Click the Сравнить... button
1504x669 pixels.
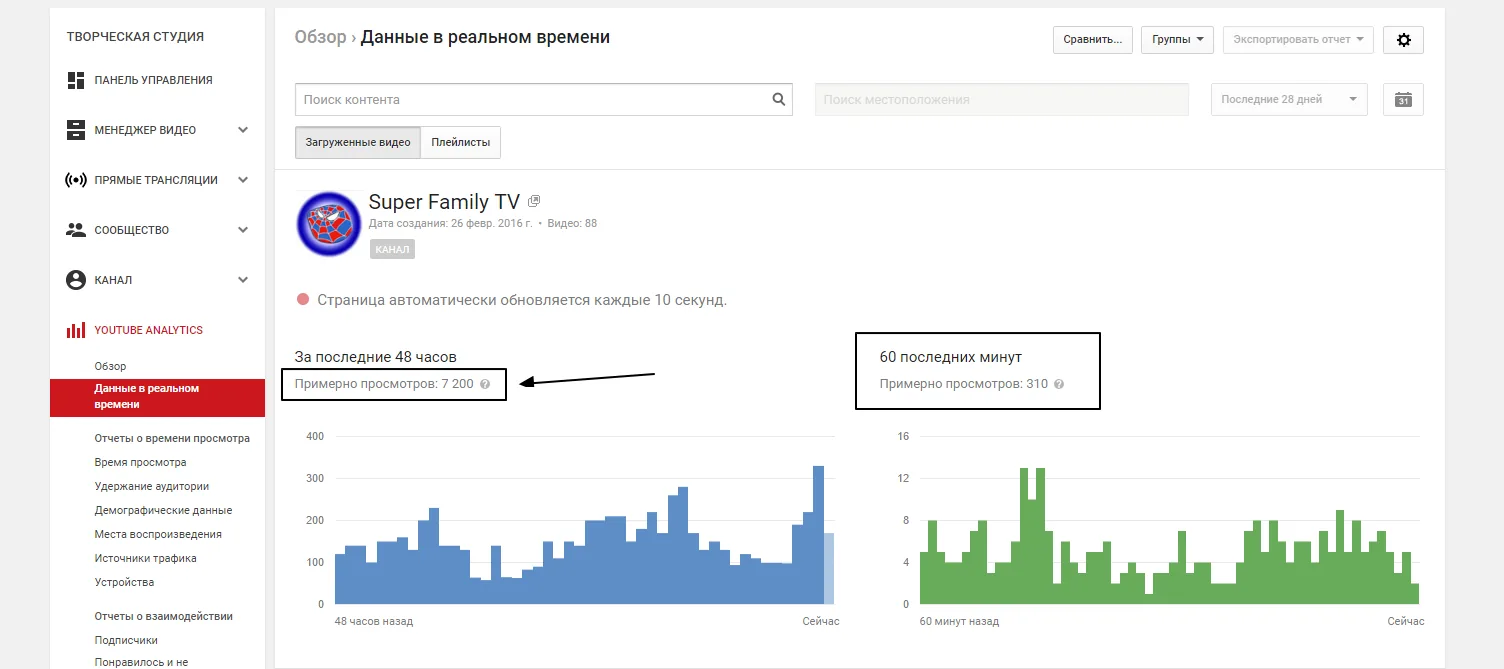[x=1093, y=40]
